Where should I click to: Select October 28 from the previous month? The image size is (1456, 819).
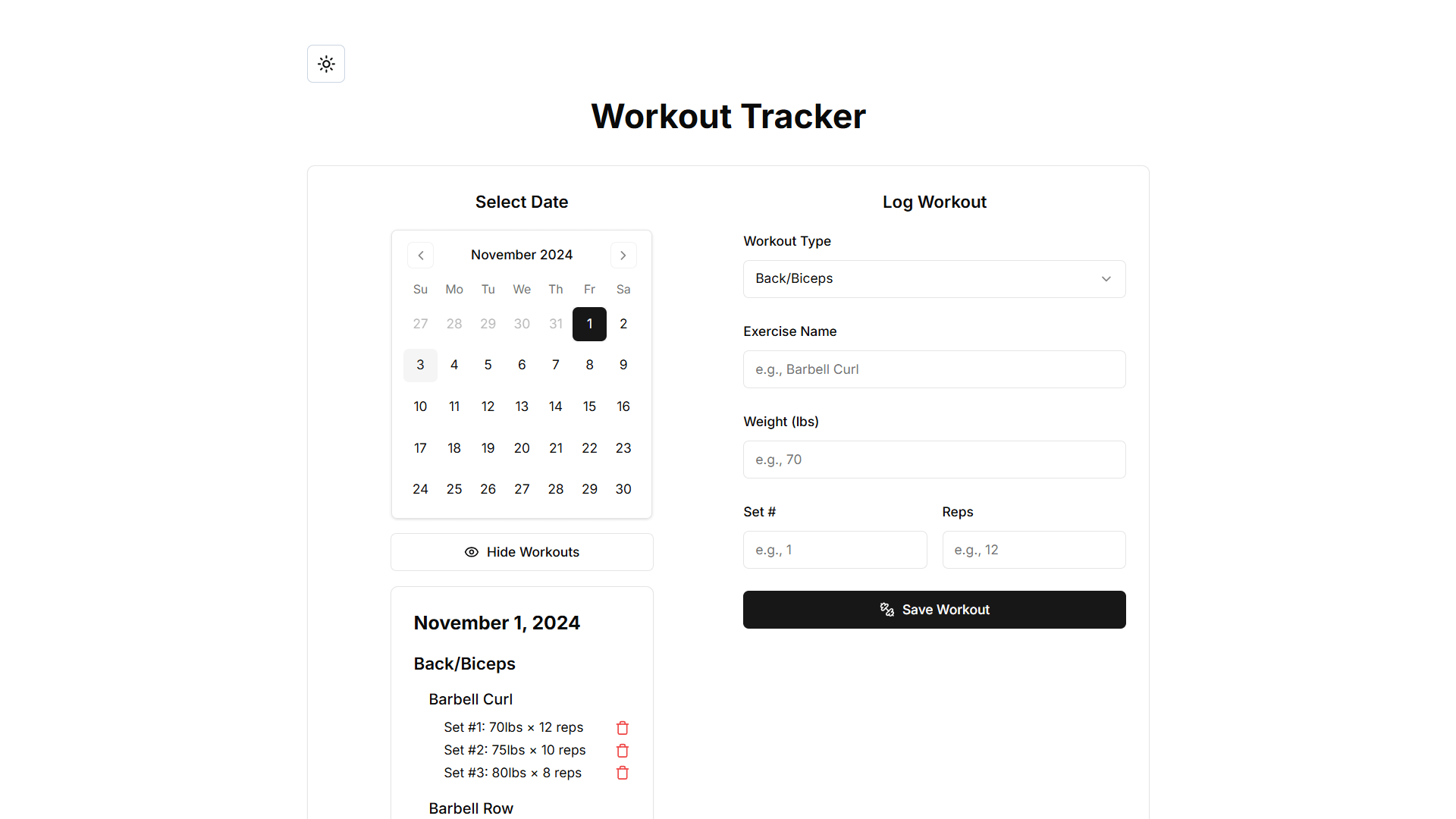[454, 324]
